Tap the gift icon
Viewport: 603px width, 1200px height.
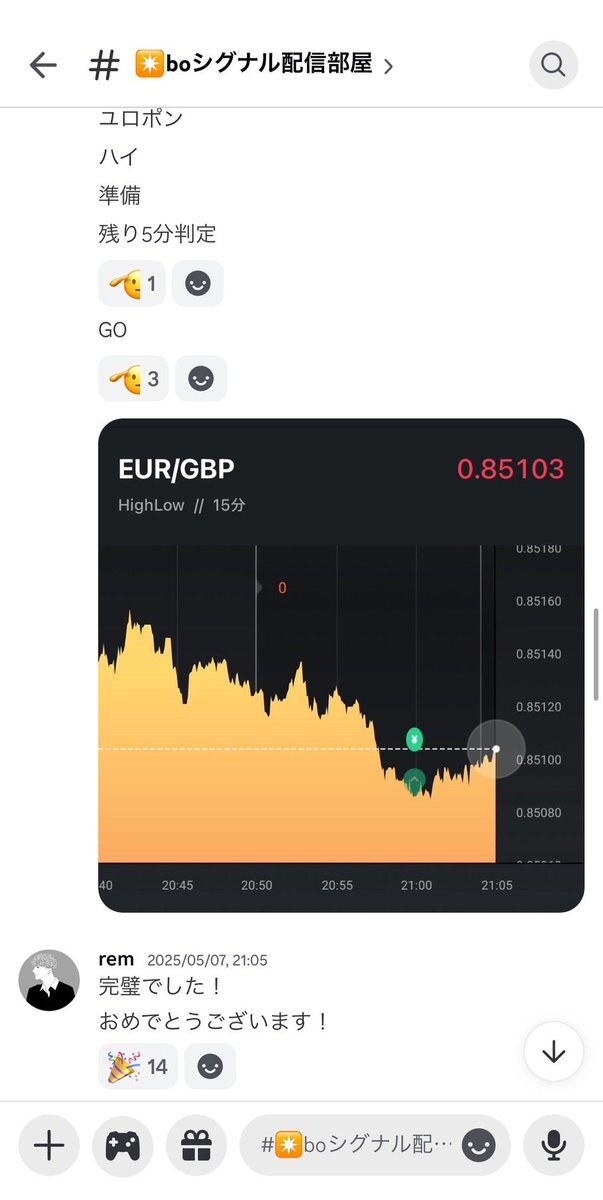[195, 1145]
